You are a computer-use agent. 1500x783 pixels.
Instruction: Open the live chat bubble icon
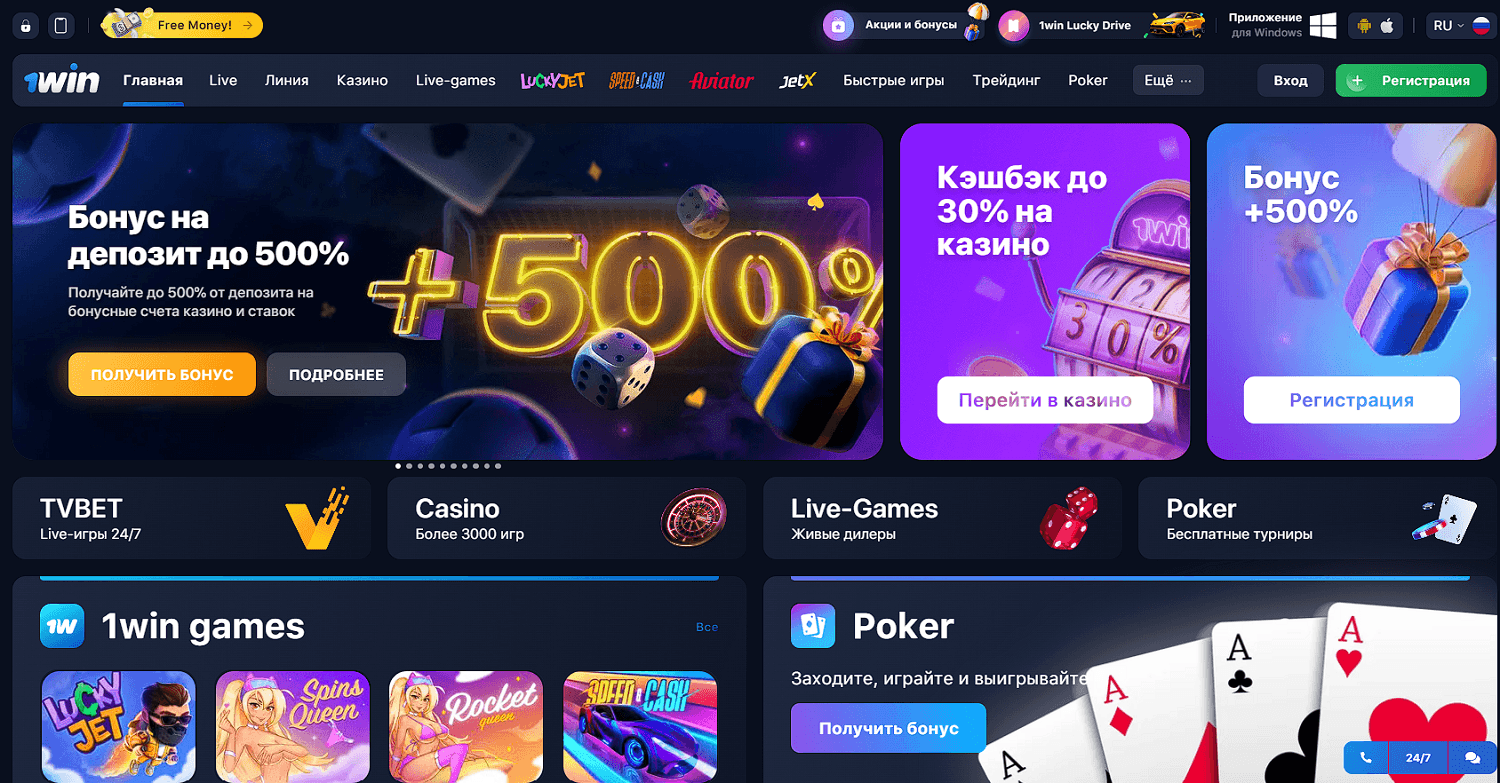[x=1471, y=758]
